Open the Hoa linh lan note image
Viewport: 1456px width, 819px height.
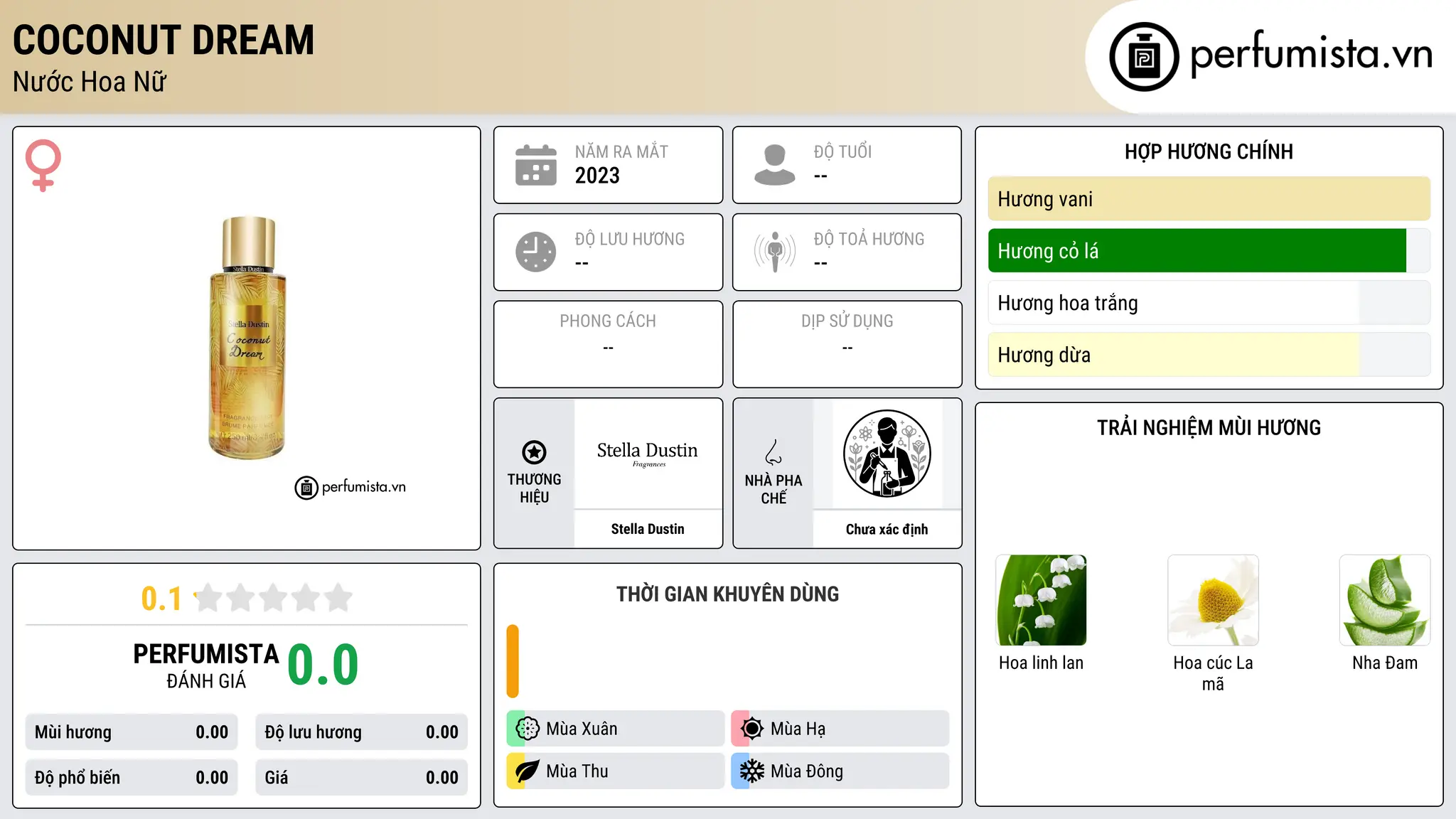[1042, 600]
